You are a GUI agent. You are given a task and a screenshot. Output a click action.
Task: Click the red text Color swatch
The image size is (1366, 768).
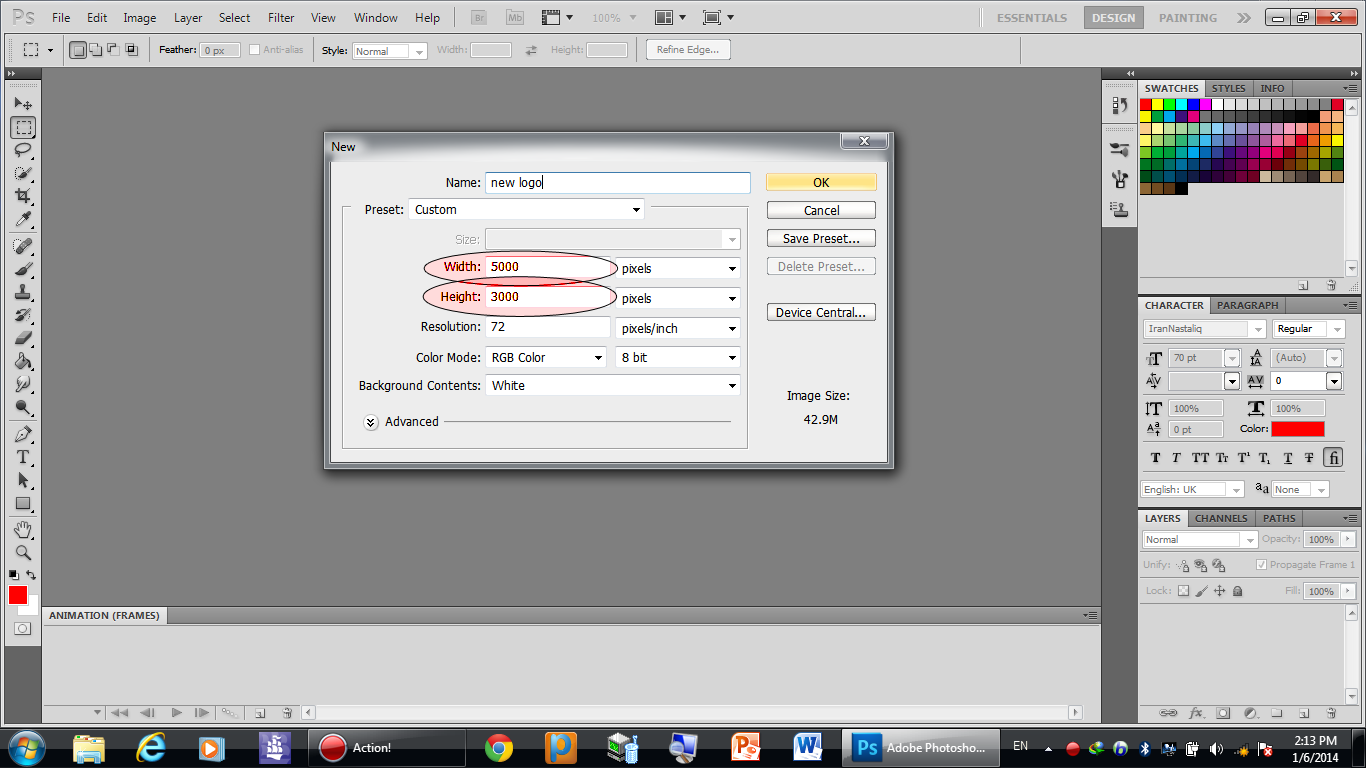click(x=1297, y=429)
